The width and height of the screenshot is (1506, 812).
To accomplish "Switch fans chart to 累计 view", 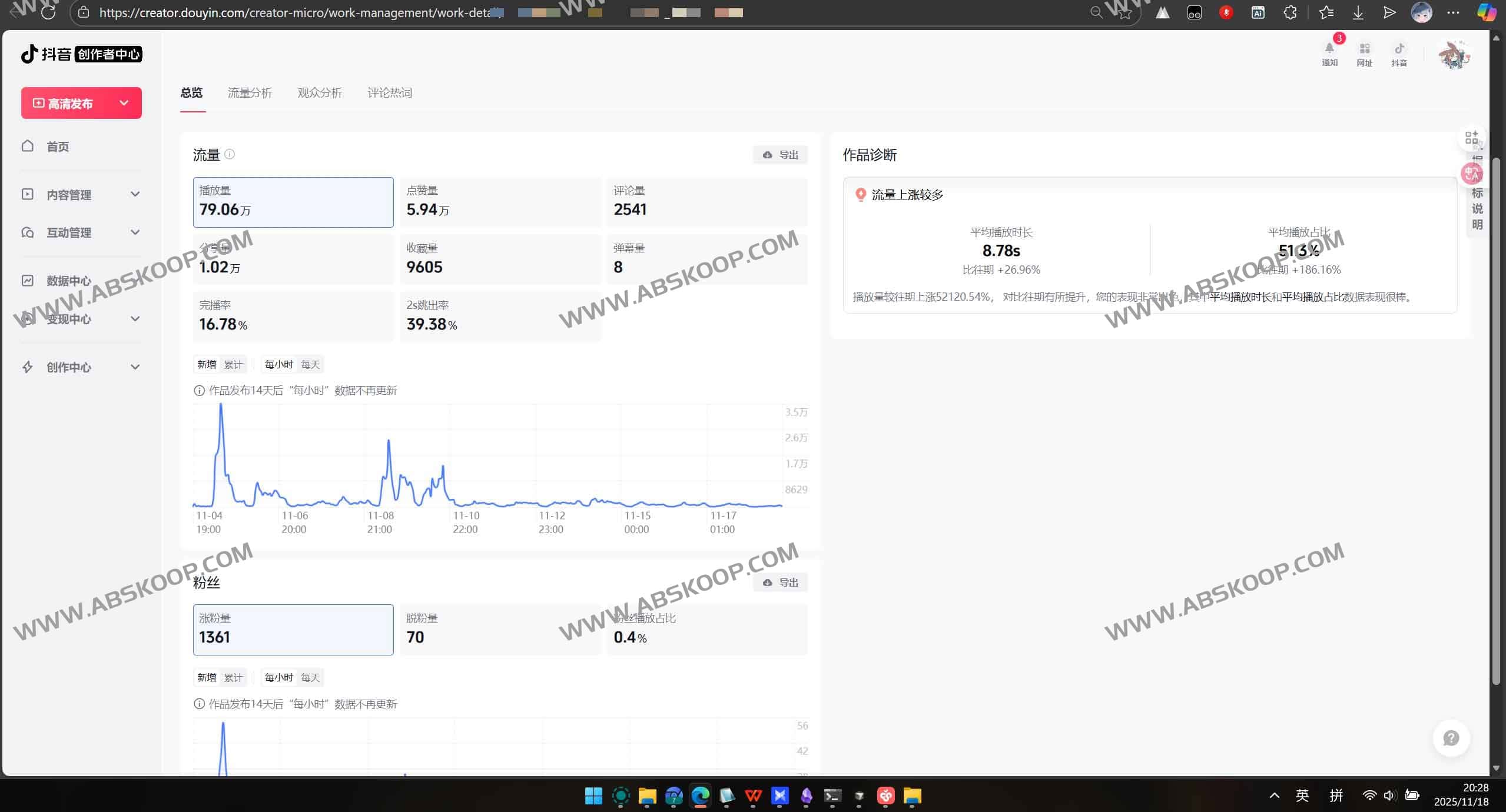I will click(233, 677).
